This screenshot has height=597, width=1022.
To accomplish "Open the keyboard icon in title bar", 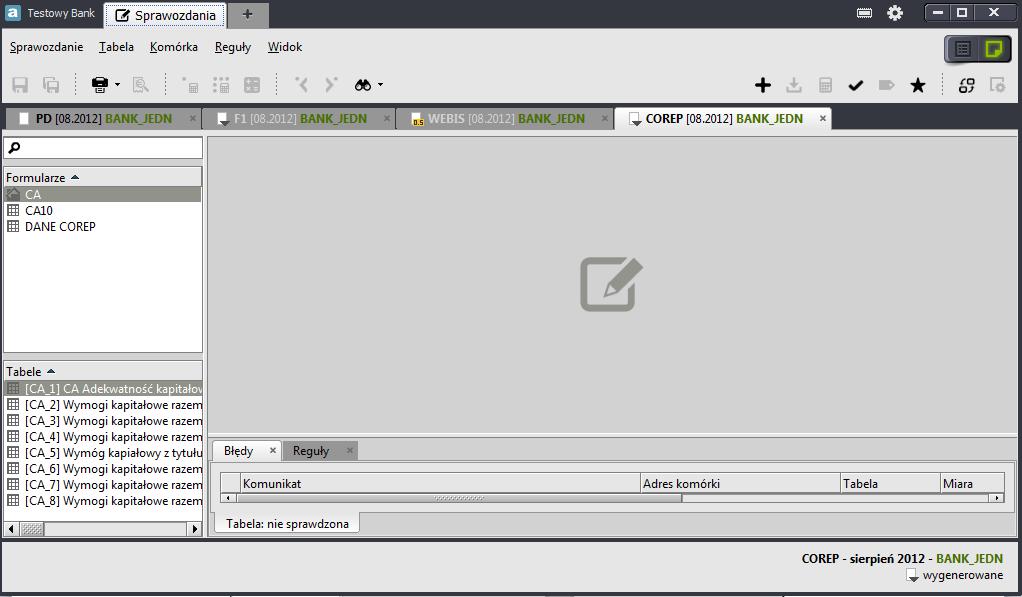I will point(864,13).
